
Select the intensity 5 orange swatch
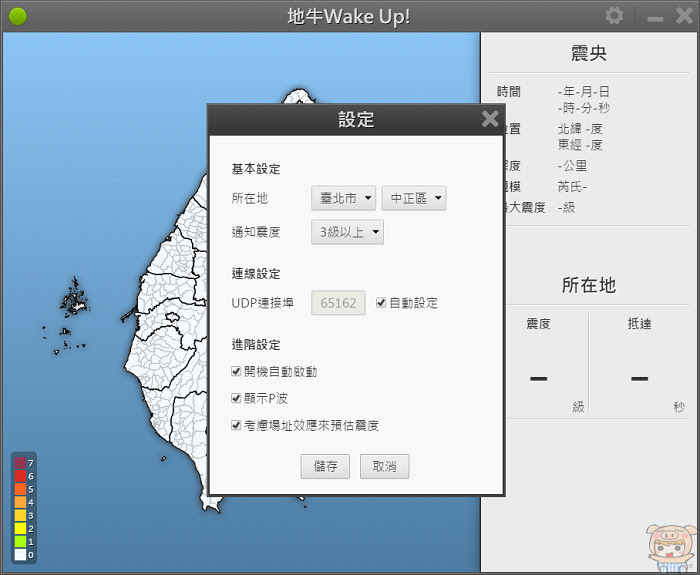pos(20,489)
